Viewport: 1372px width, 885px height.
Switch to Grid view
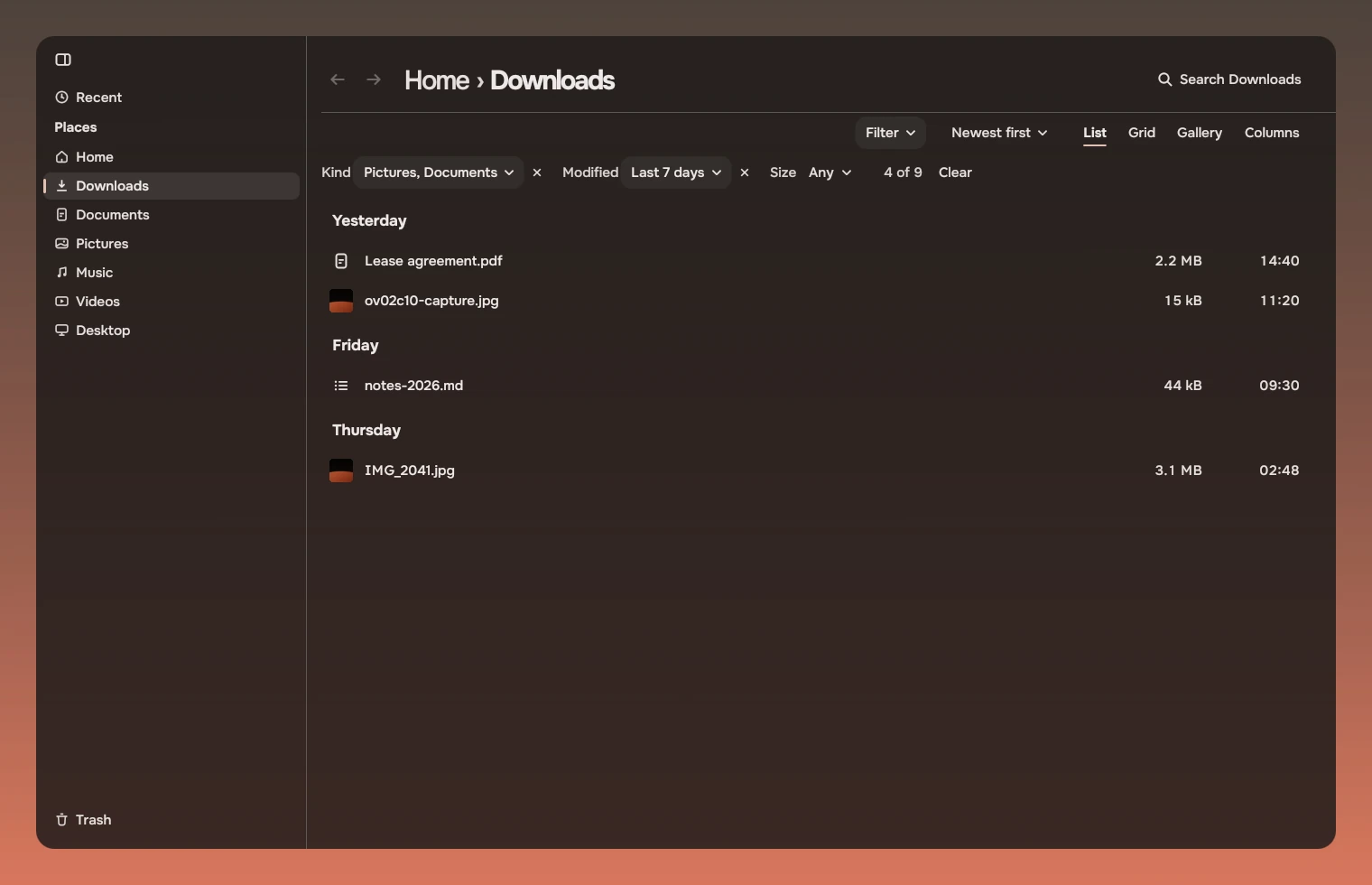1142,133
